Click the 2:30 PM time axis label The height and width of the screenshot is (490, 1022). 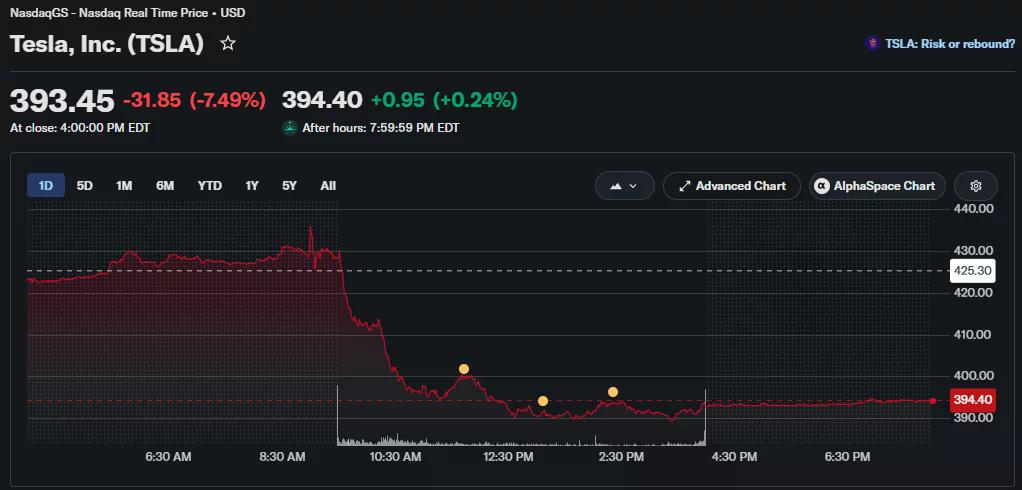click(x=620, y=457)
